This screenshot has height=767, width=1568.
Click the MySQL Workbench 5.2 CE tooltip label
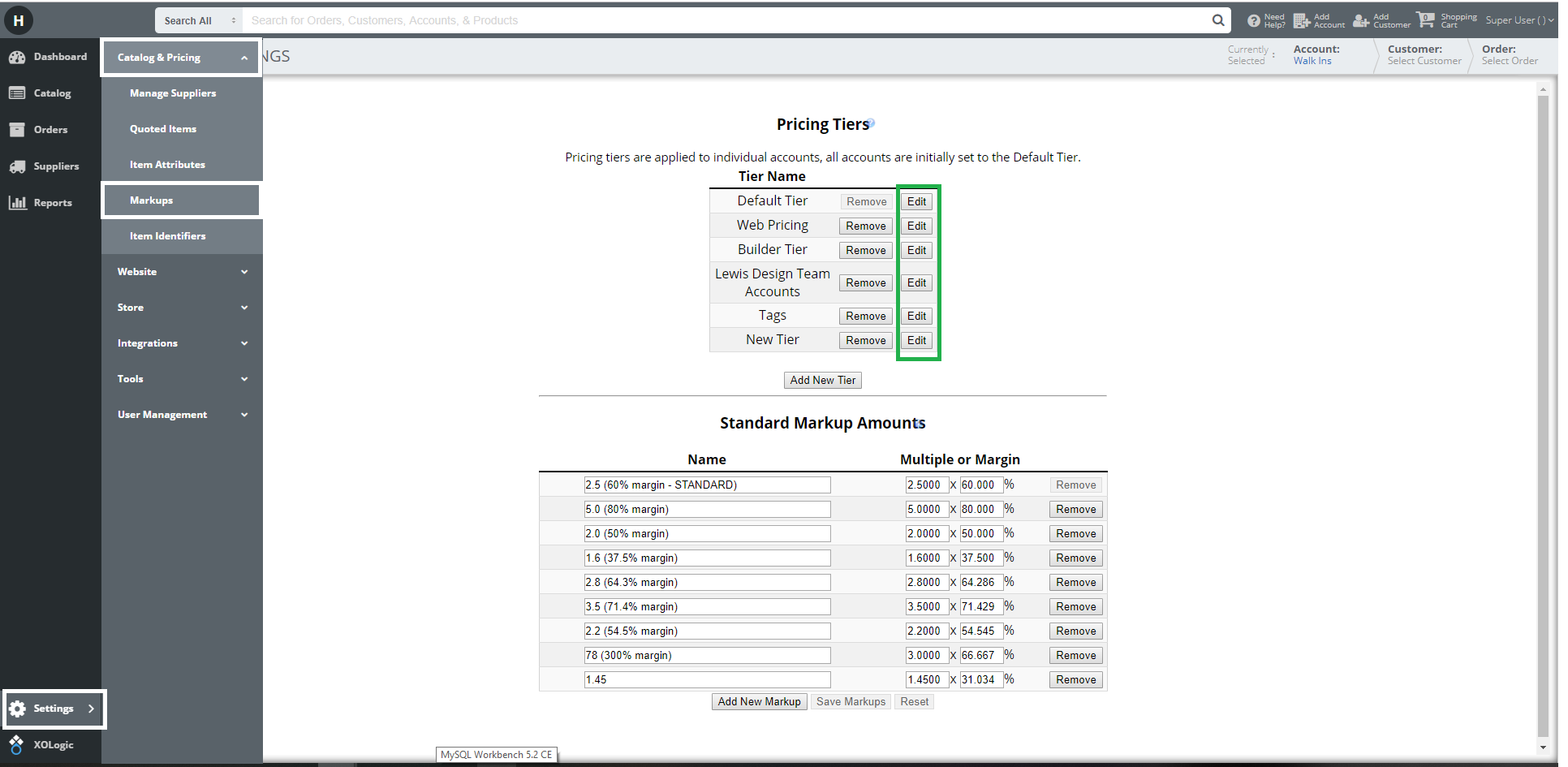(x=497, y=755)
